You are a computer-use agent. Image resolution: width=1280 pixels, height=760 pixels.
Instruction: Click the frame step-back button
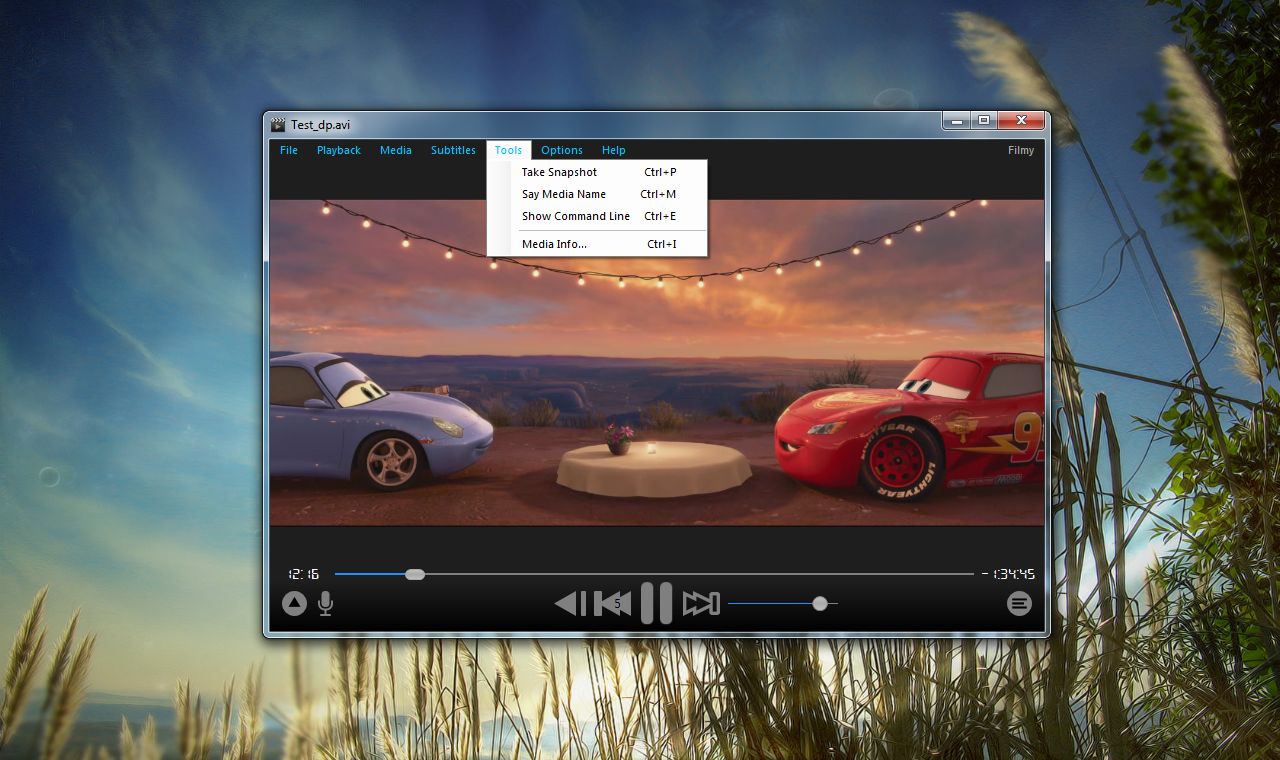[570, 603]
